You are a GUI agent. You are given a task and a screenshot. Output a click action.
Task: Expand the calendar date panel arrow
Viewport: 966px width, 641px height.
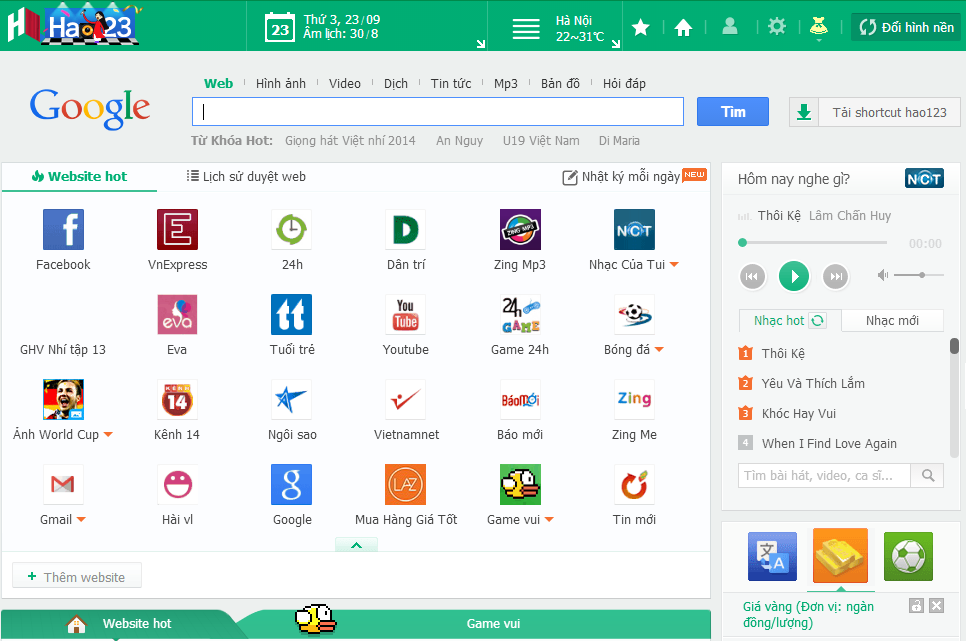481,44
